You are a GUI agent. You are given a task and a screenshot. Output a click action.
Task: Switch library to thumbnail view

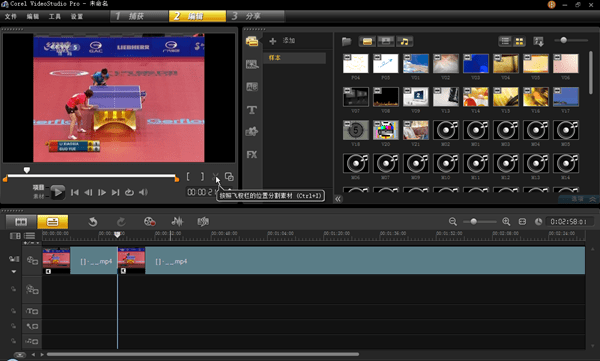(519, 41)
